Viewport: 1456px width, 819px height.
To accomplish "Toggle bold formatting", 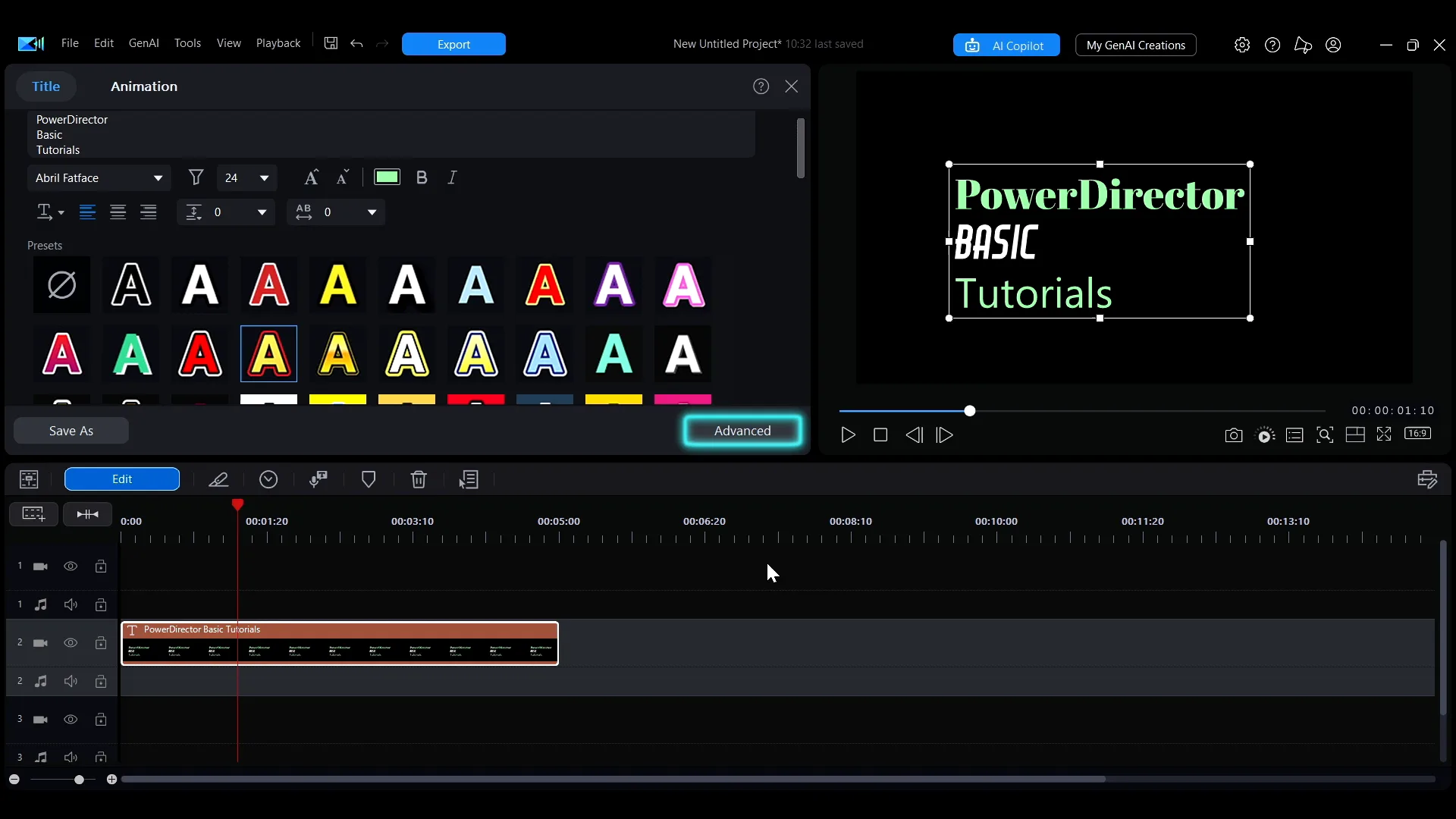I will click(x=422, y=177).
